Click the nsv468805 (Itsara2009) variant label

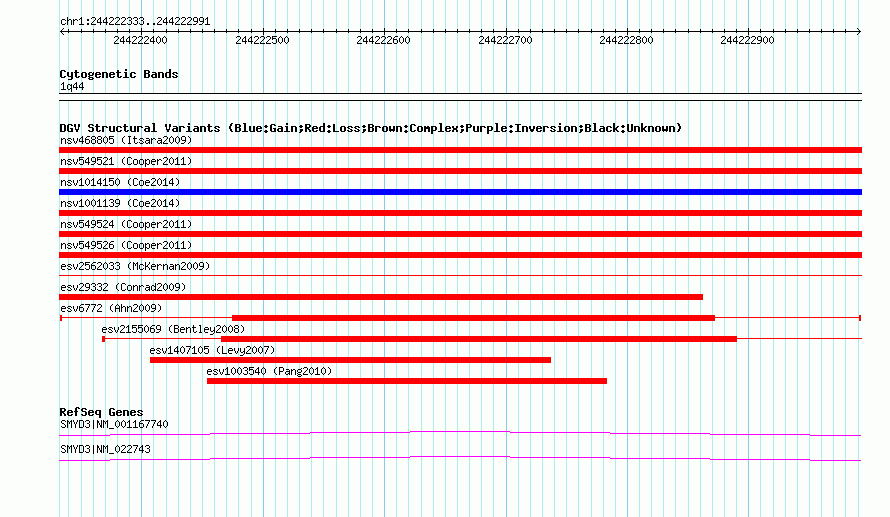tap(126, 140)
